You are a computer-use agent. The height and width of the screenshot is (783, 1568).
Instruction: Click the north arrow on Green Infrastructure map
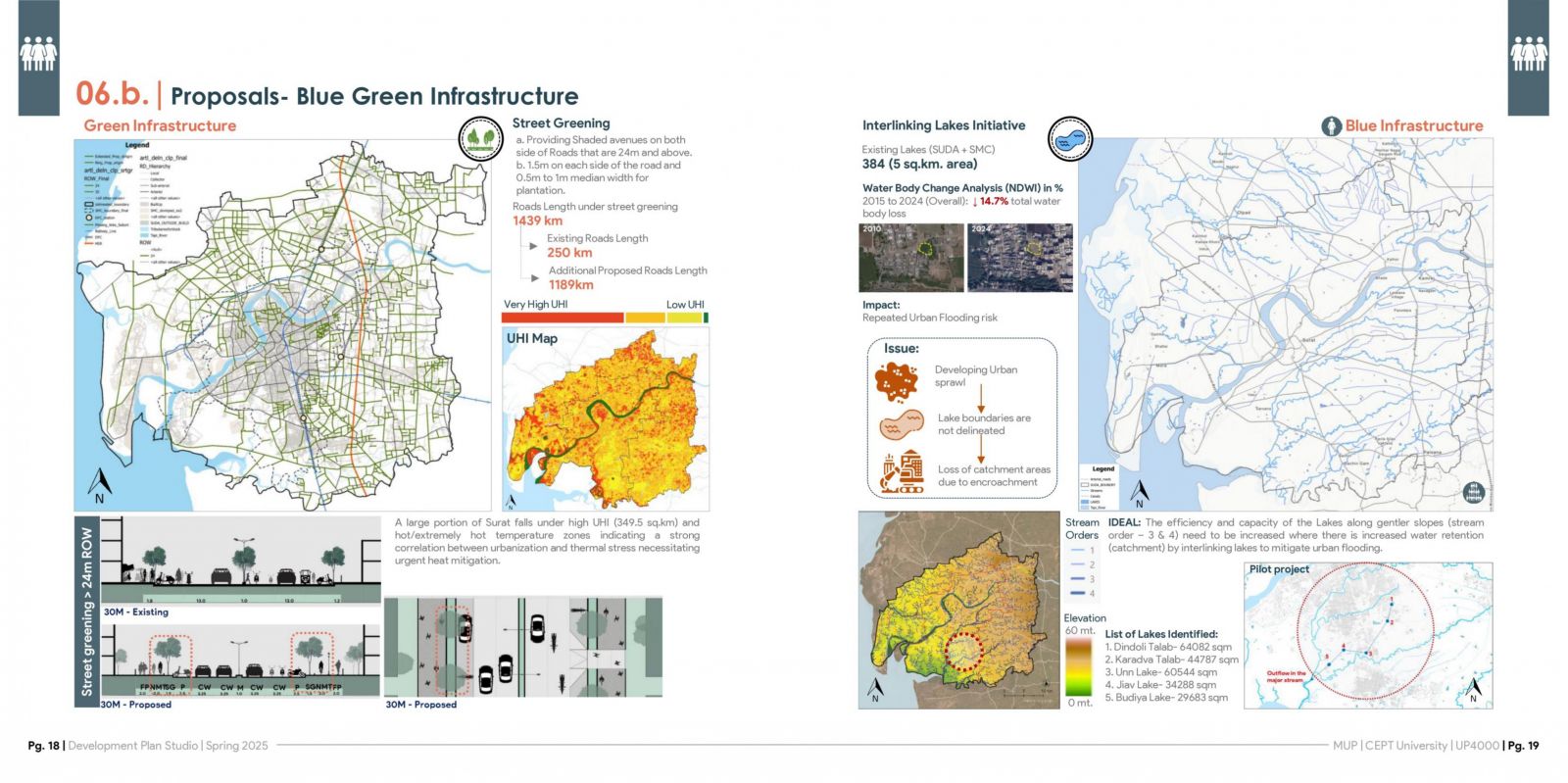[99, 486]
